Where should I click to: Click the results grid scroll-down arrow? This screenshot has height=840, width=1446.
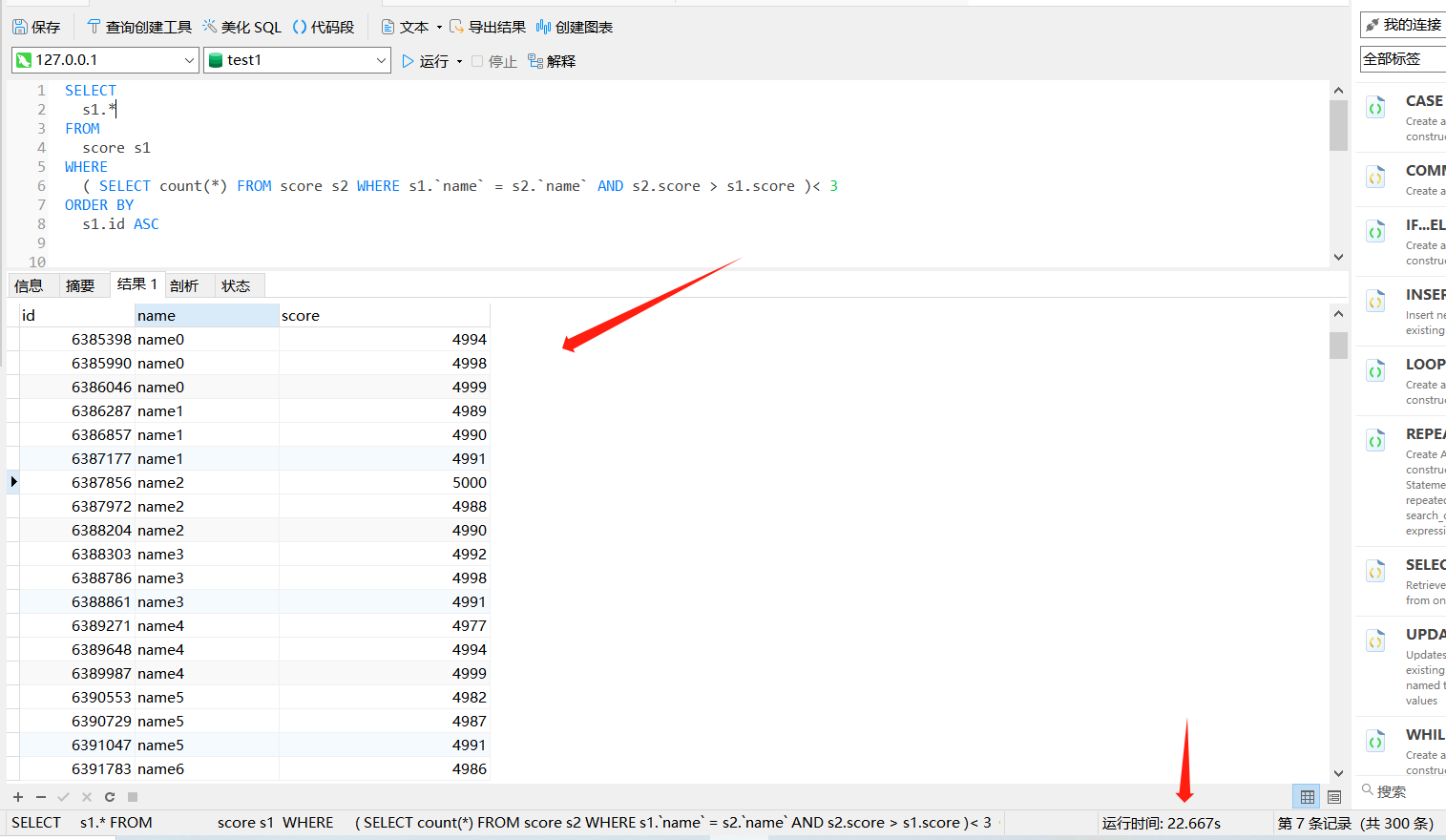click(x=1338, y=773)
